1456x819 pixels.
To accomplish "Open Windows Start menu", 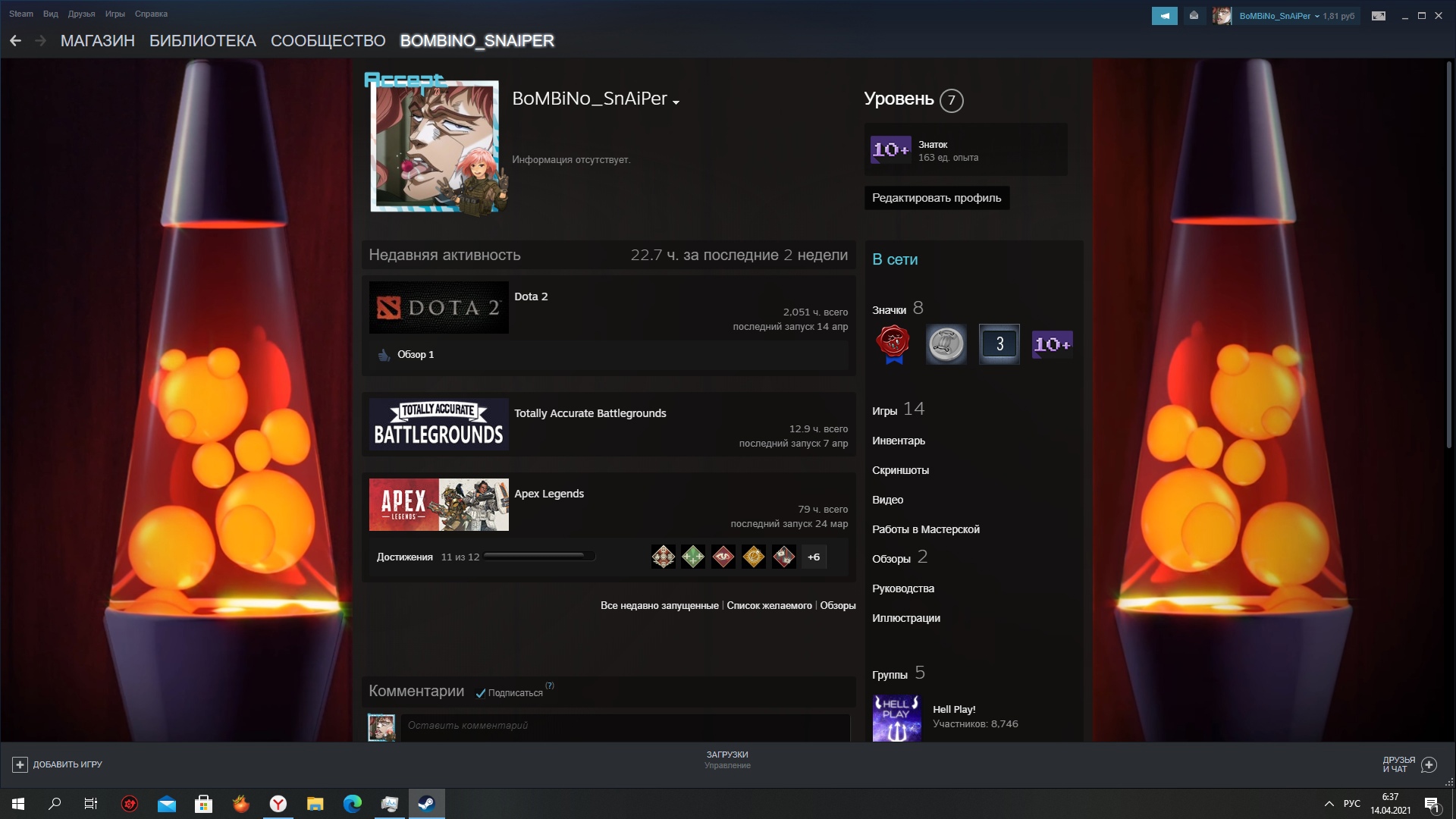I will pyautogui.click(x=18, y=804).
